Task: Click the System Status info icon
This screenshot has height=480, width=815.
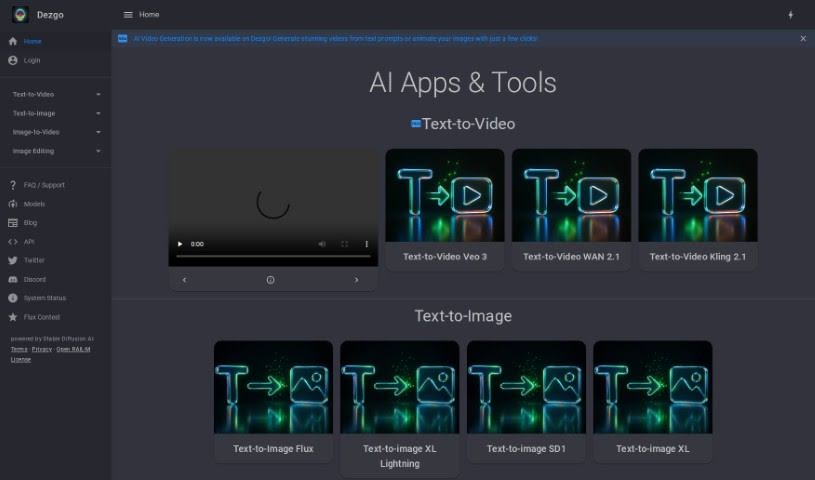Action: click(13, 298)
